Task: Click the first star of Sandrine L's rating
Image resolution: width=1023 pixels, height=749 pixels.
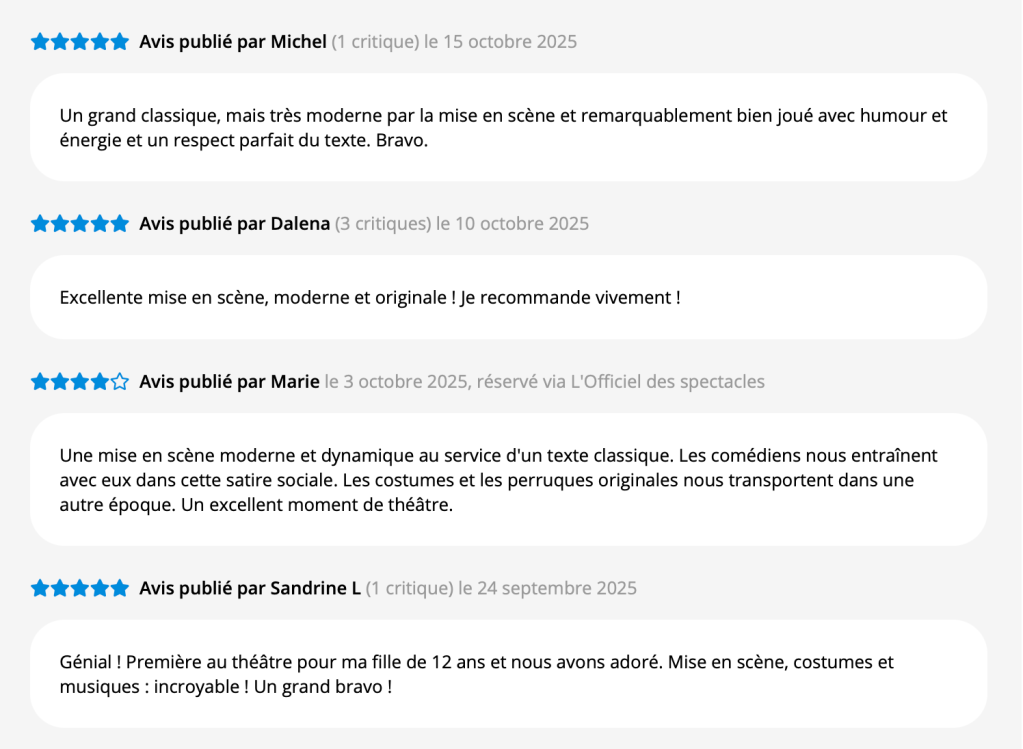Action: pyautogui.click(x=40, y=588)
